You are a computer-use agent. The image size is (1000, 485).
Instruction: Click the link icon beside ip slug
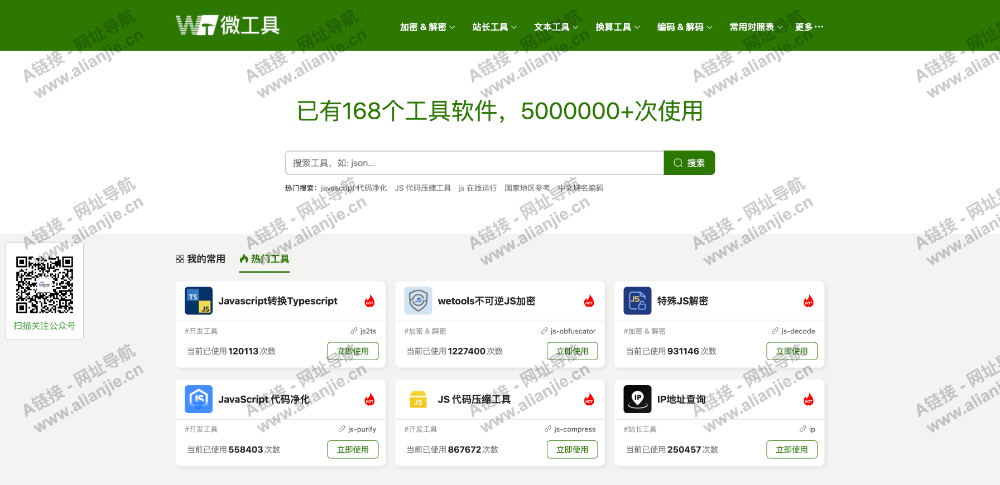click(x=803, y=429)
